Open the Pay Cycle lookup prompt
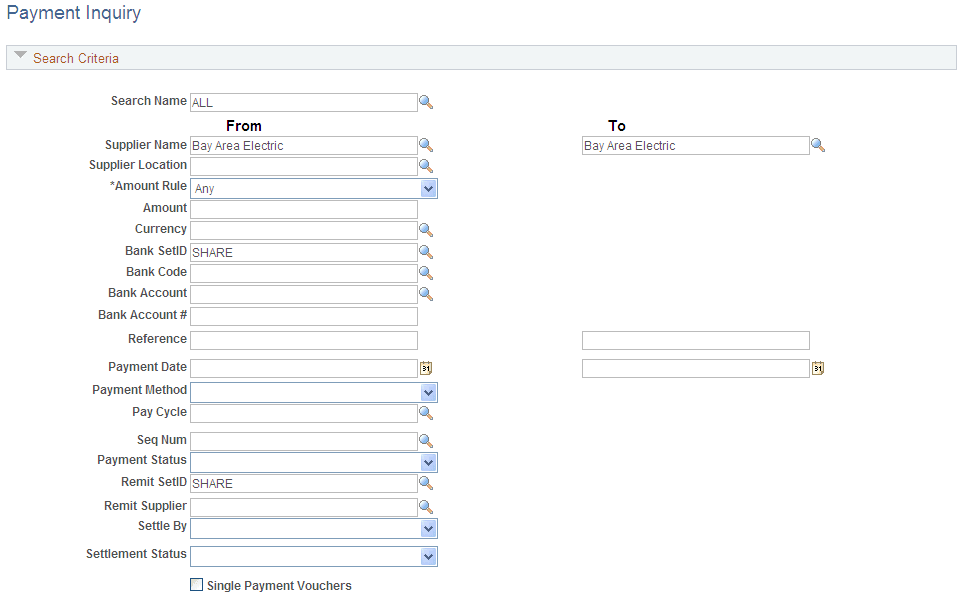The height and width of the screenshot is (596, 962). [x=426, y=413]
